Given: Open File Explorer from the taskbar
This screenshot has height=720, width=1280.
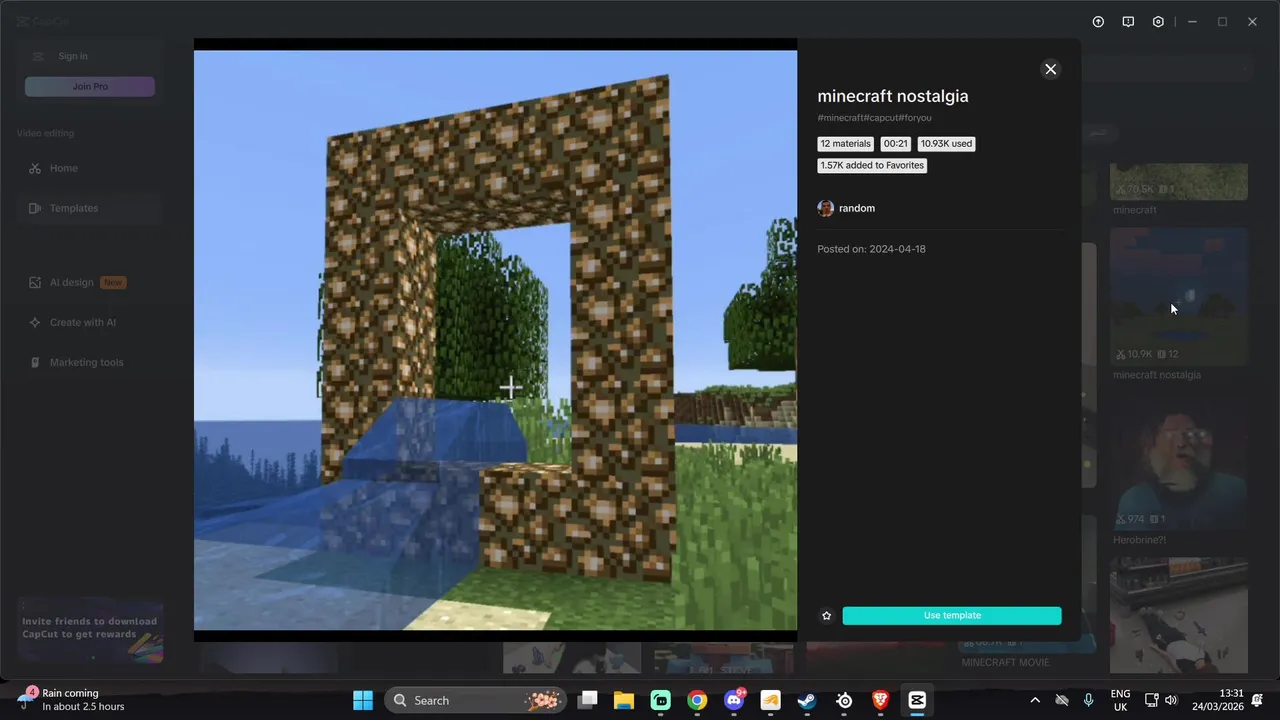Looking at the screenshot, I should [x=624, y=700].
